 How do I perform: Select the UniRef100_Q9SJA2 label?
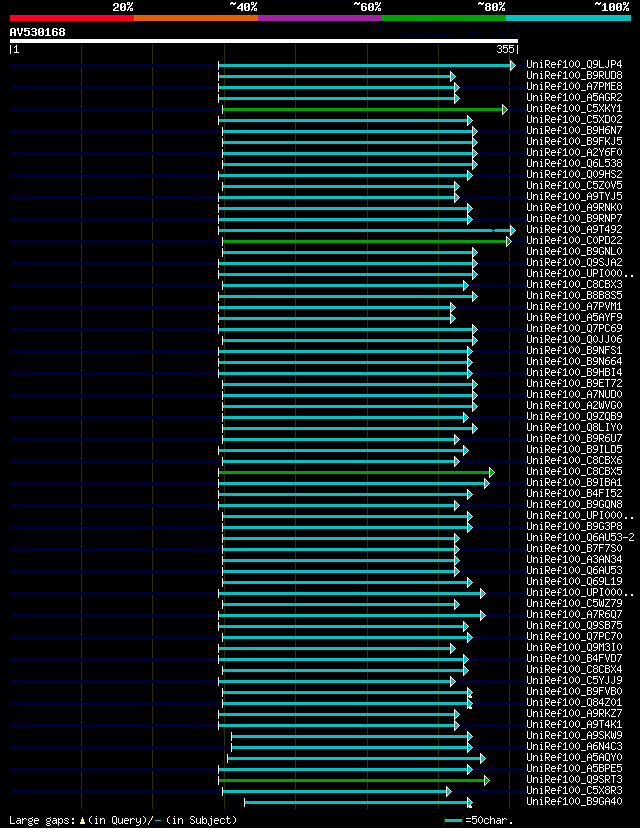click(x=574, y=262)
